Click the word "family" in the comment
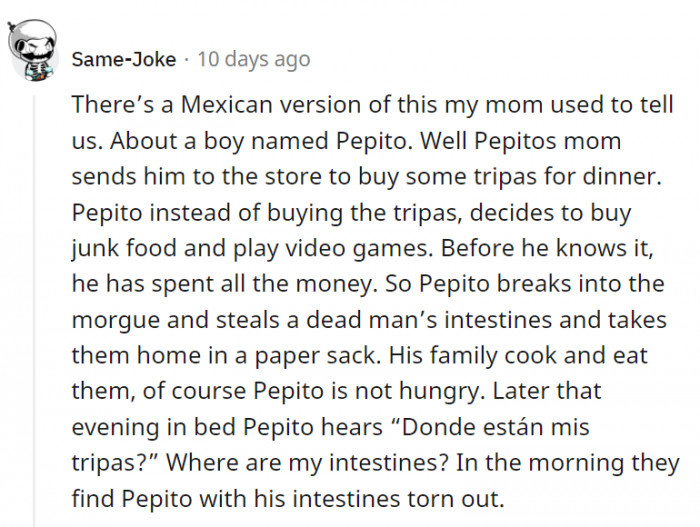Viewport: 700px width, 527px height. pyautogui.click(x=463, y=356)
